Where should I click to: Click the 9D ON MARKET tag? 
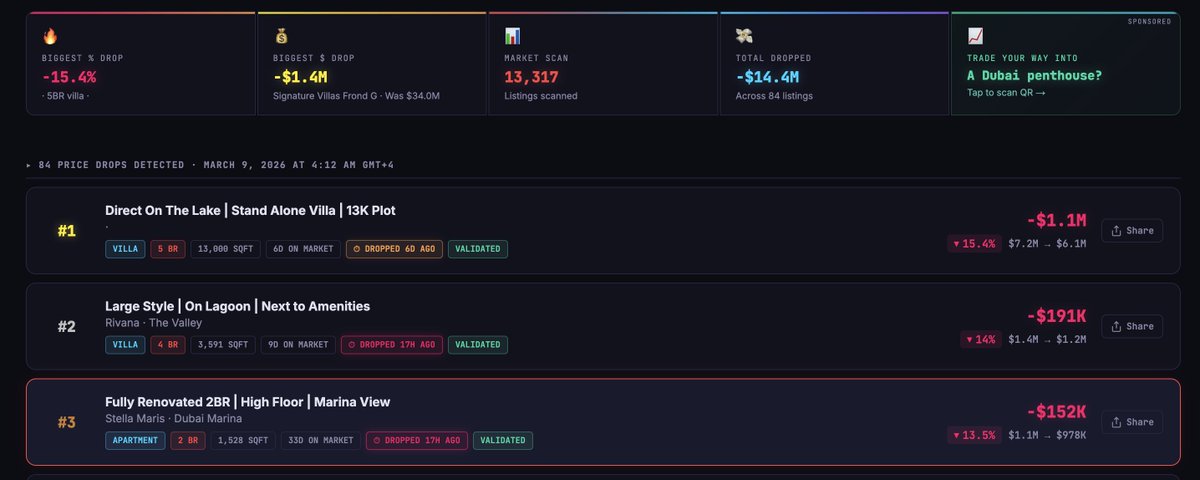point(298,345)
